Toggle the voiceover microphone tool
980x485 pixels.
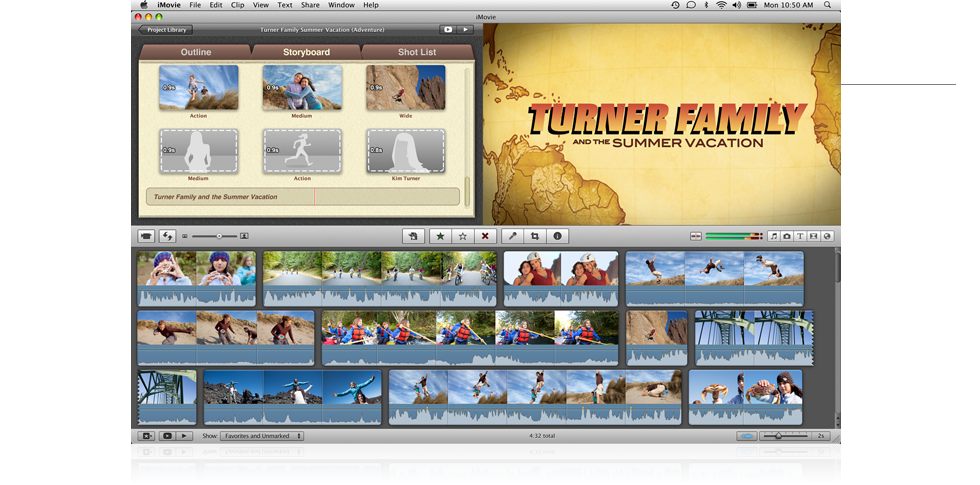tap(512, 236)
